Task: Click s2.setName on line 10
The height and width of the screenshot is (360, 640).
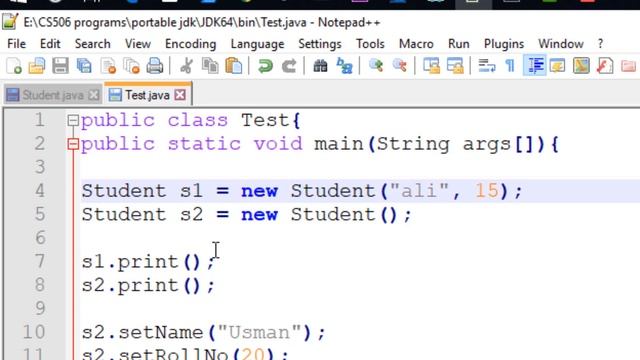Action: click(142, 332)
